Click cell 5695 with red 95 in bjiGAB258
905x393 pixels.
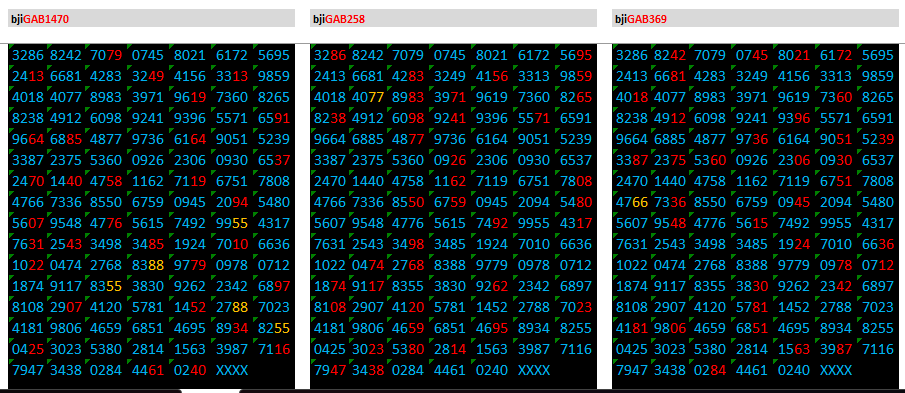[576, 55]
